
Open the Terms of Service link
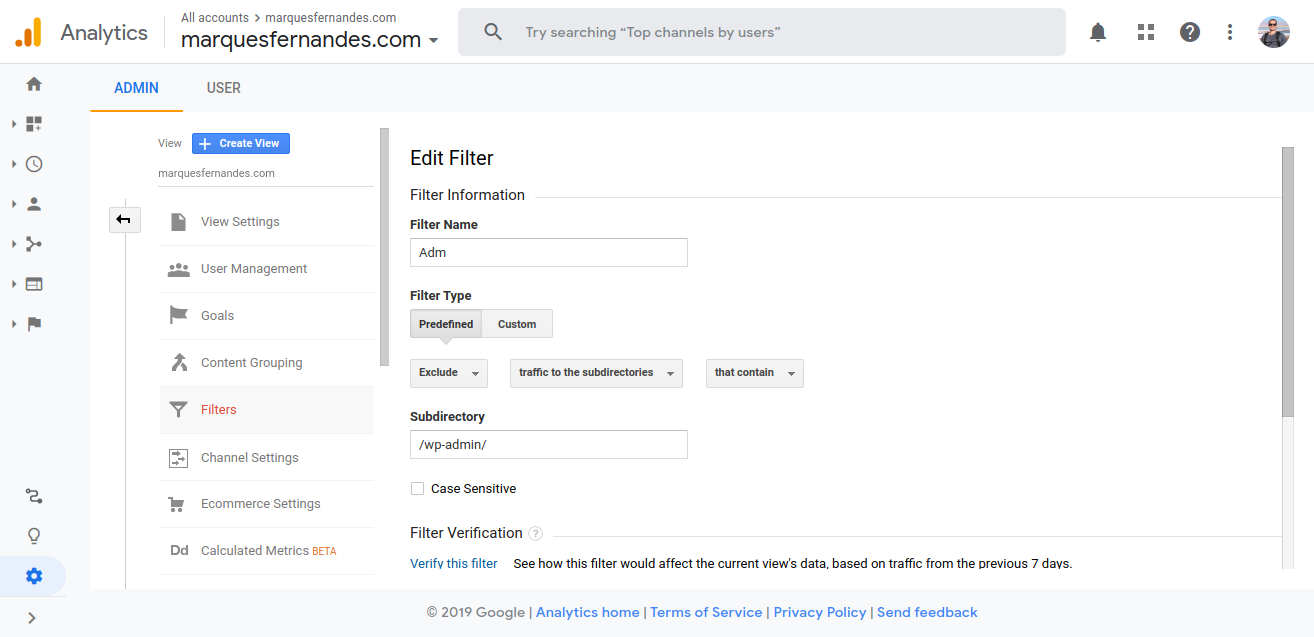tap(706, 612)
